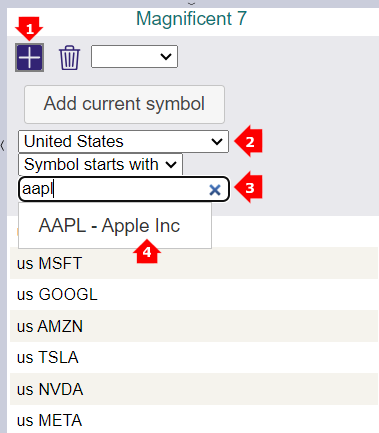
Task: Expand the Symbol starts with dropdown
Action: click(100, 164)
